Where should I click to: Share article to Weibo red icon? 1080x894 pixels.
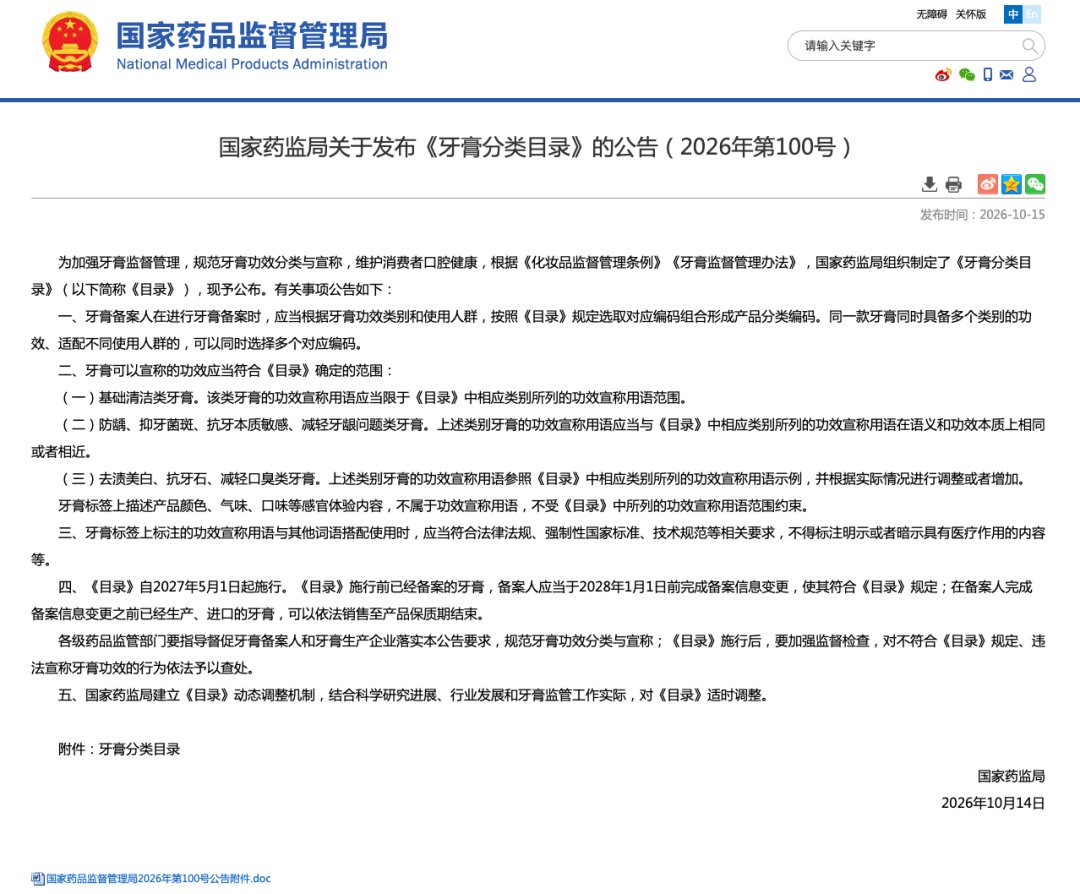pos(988,184)
